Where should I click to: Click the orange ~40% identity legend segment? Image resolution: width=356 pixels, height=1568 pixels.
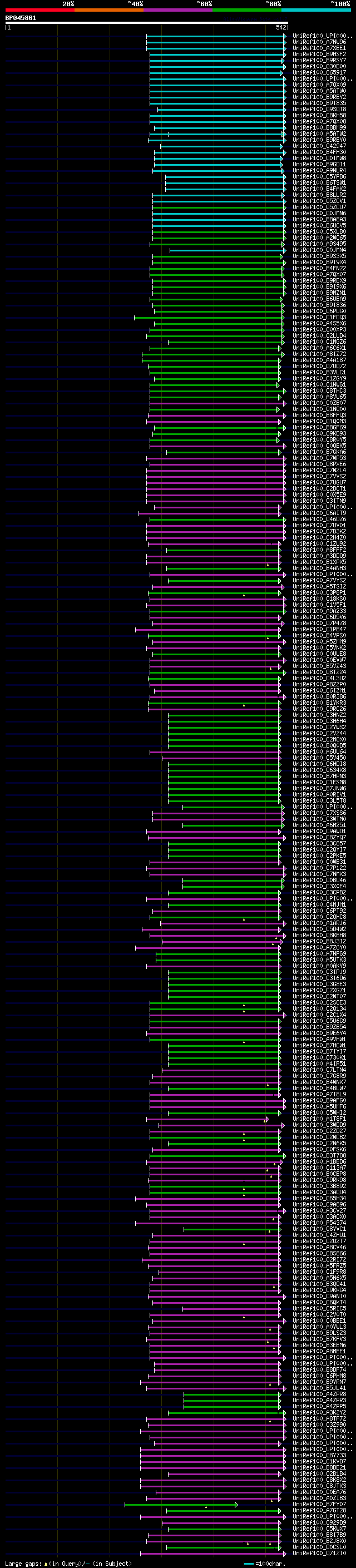click(109, 10)
